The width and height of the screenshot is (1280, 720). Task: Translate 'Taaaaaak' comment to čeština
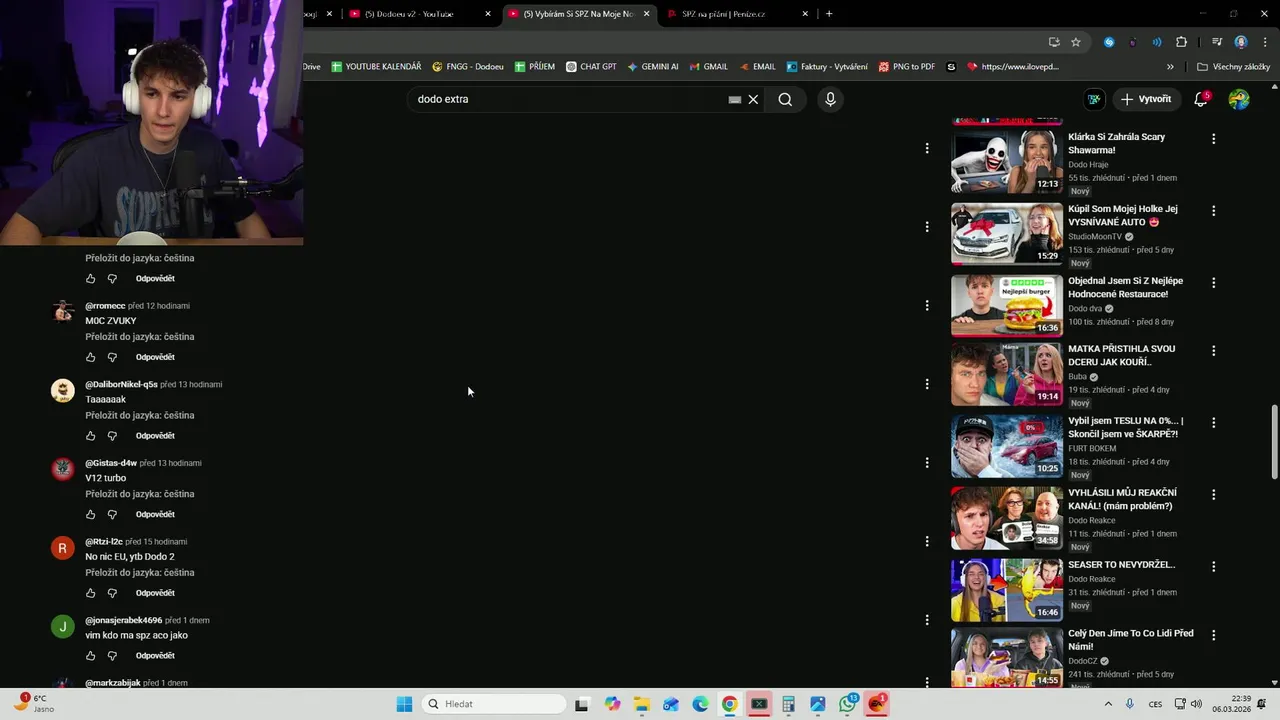[139, 415]
